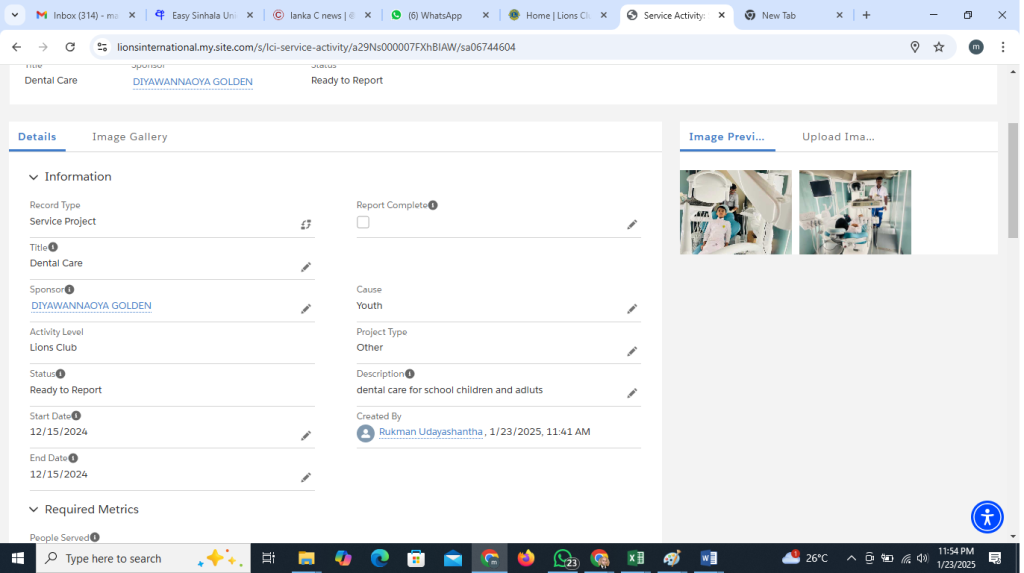
Task: Edit the Title field pencil icon
Action: [x=306, y=267]
